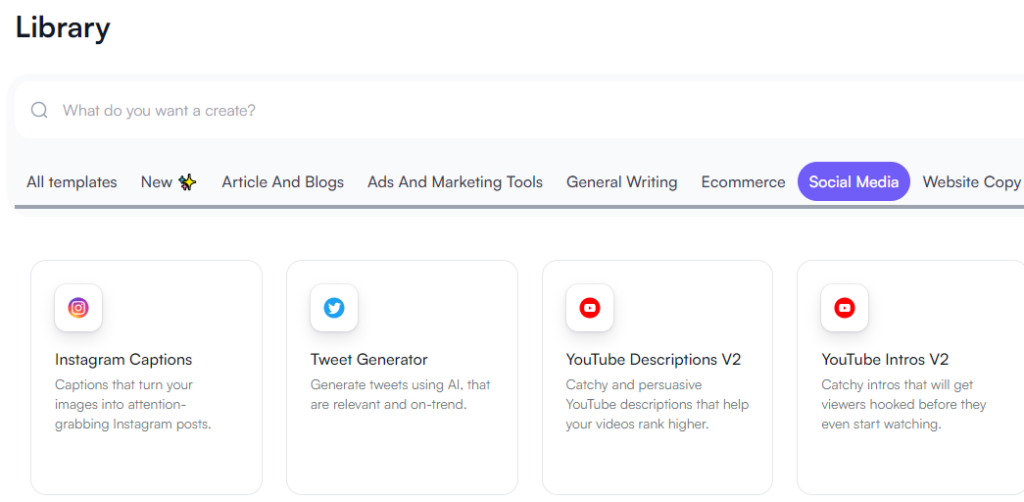The width and height of the screenshot is (1024, 502).
Task: Click the YouTube icon on Descriptions V2 card
Action: [x=590, y=307]
